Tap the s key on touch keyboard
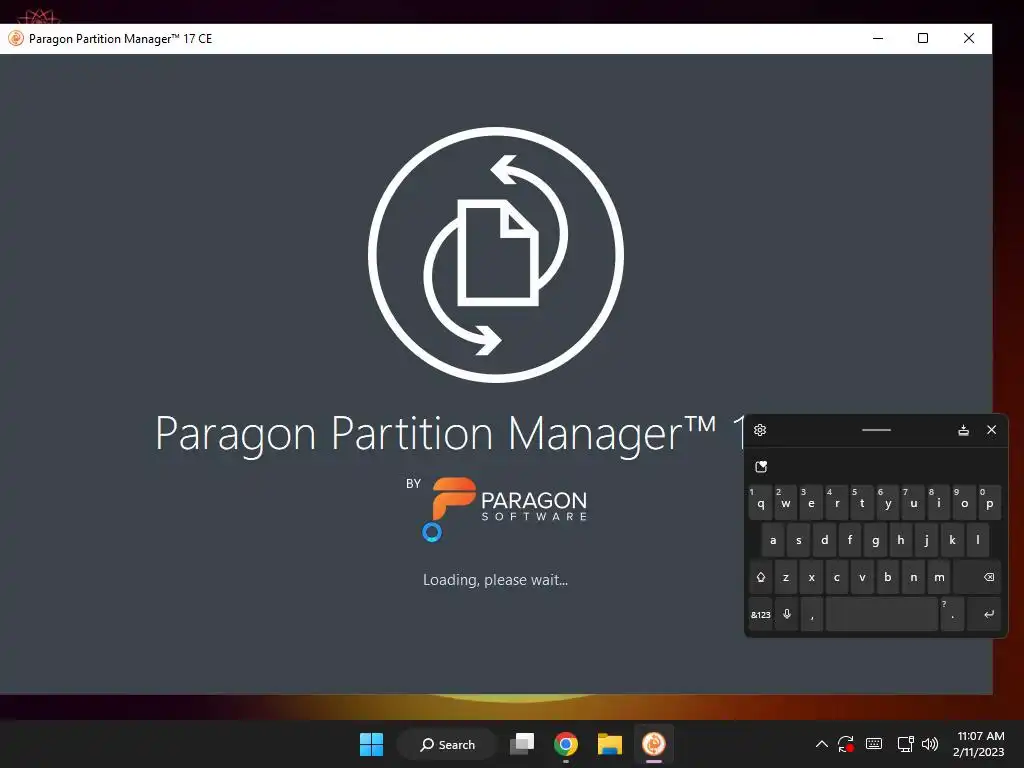The image size is (1024, 768). 799,540
